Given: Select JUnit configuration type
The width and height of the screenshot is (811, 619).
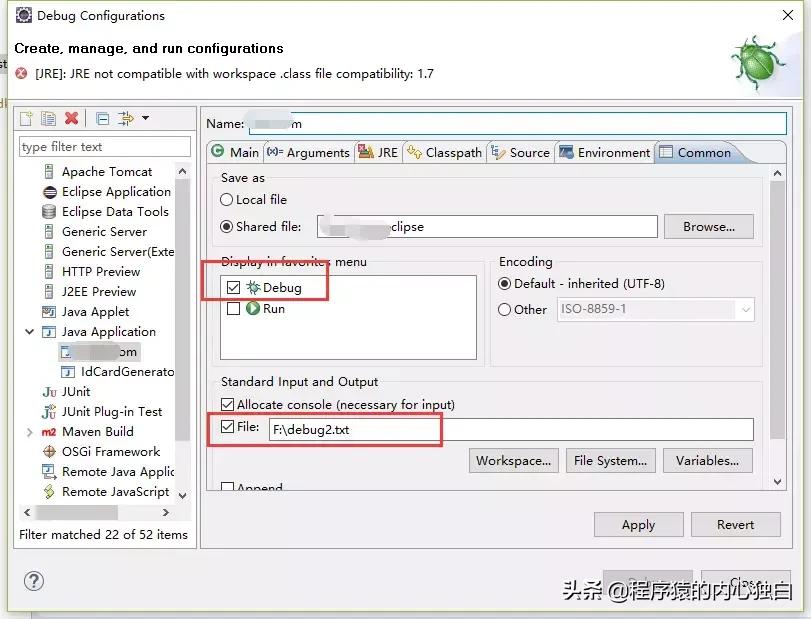Looking at the screenshot, I should point(76,392).
